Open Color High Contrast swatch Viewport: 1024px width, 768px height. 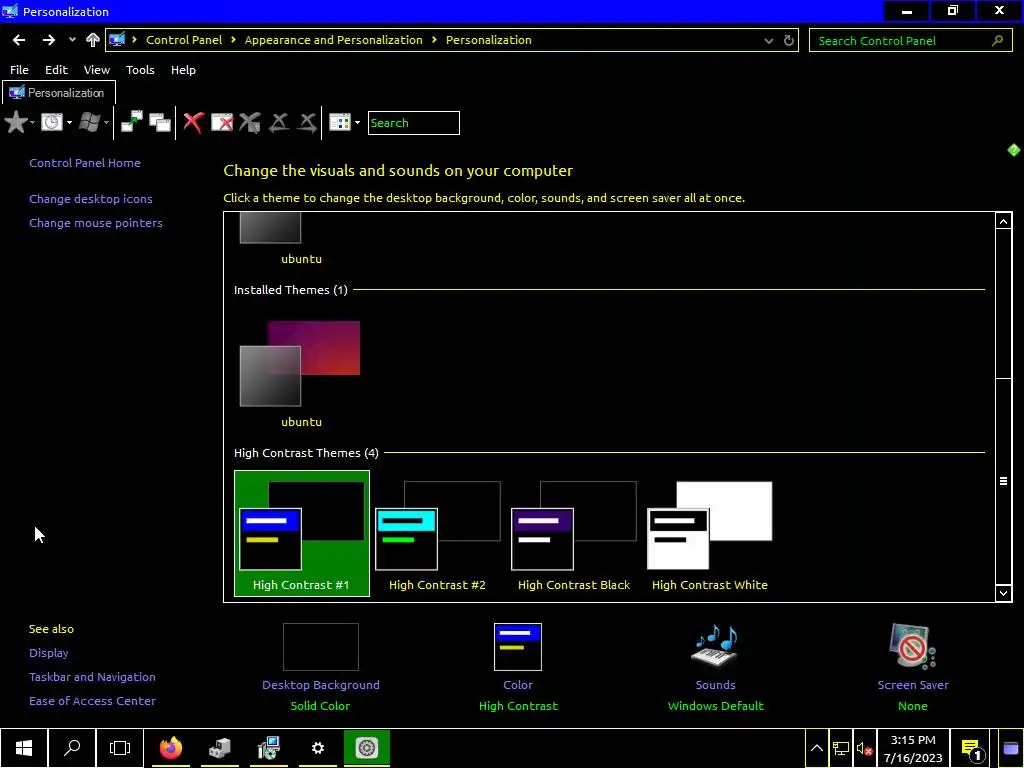click(x=518, y=647)
